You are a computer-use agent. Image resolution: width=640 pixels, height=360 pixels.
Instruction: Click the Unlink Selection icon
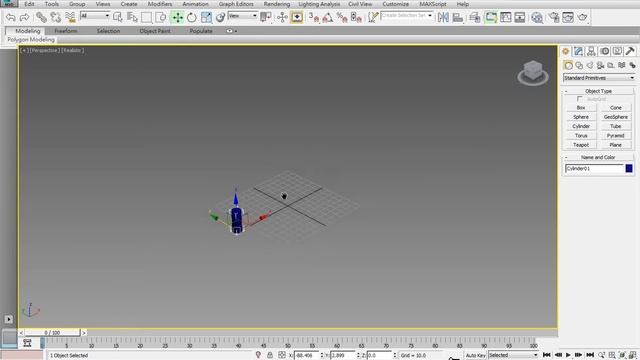tap(56, 17)
